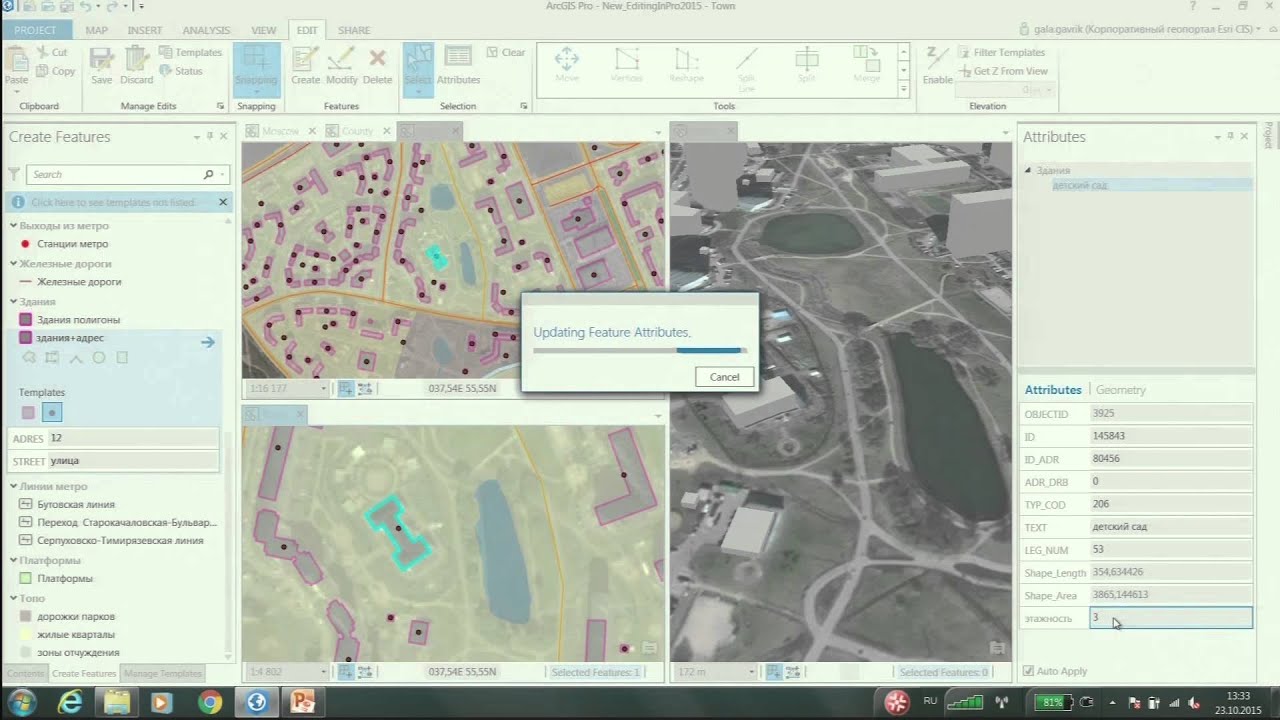This screenshot has width=1280, height=720.
Task: Select the circle construction tool under здания+адрес
Action: [99, 357]
